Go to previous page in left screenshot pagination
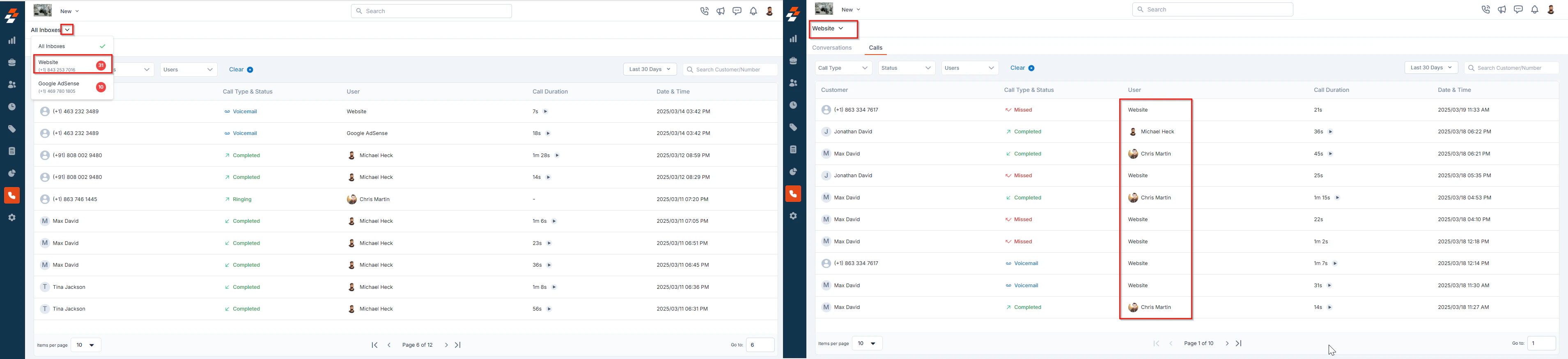The width and height of the screenshot is (1568, 359). [x=389, y=345]
